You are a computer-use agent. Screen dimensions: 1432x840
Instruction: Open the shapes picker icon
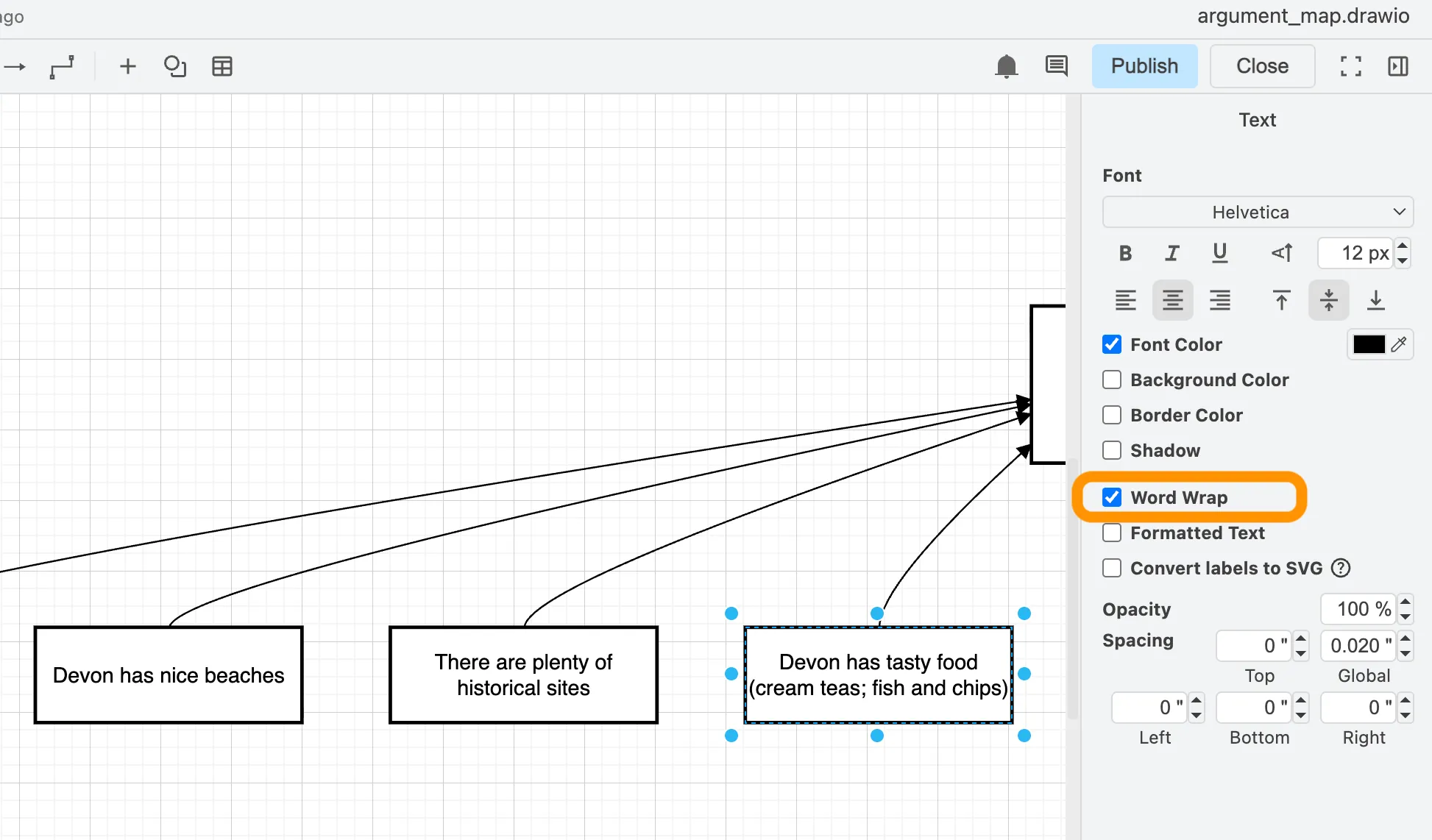pos(175,67)
